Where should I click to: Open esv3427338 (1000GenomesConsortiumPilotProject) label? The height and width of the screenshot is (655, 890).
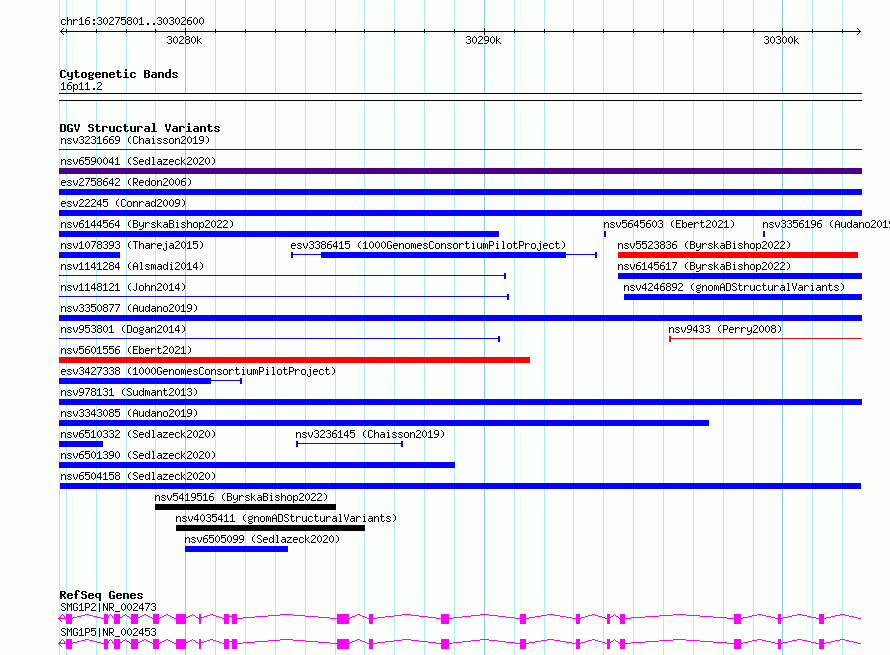coord(198,371)
